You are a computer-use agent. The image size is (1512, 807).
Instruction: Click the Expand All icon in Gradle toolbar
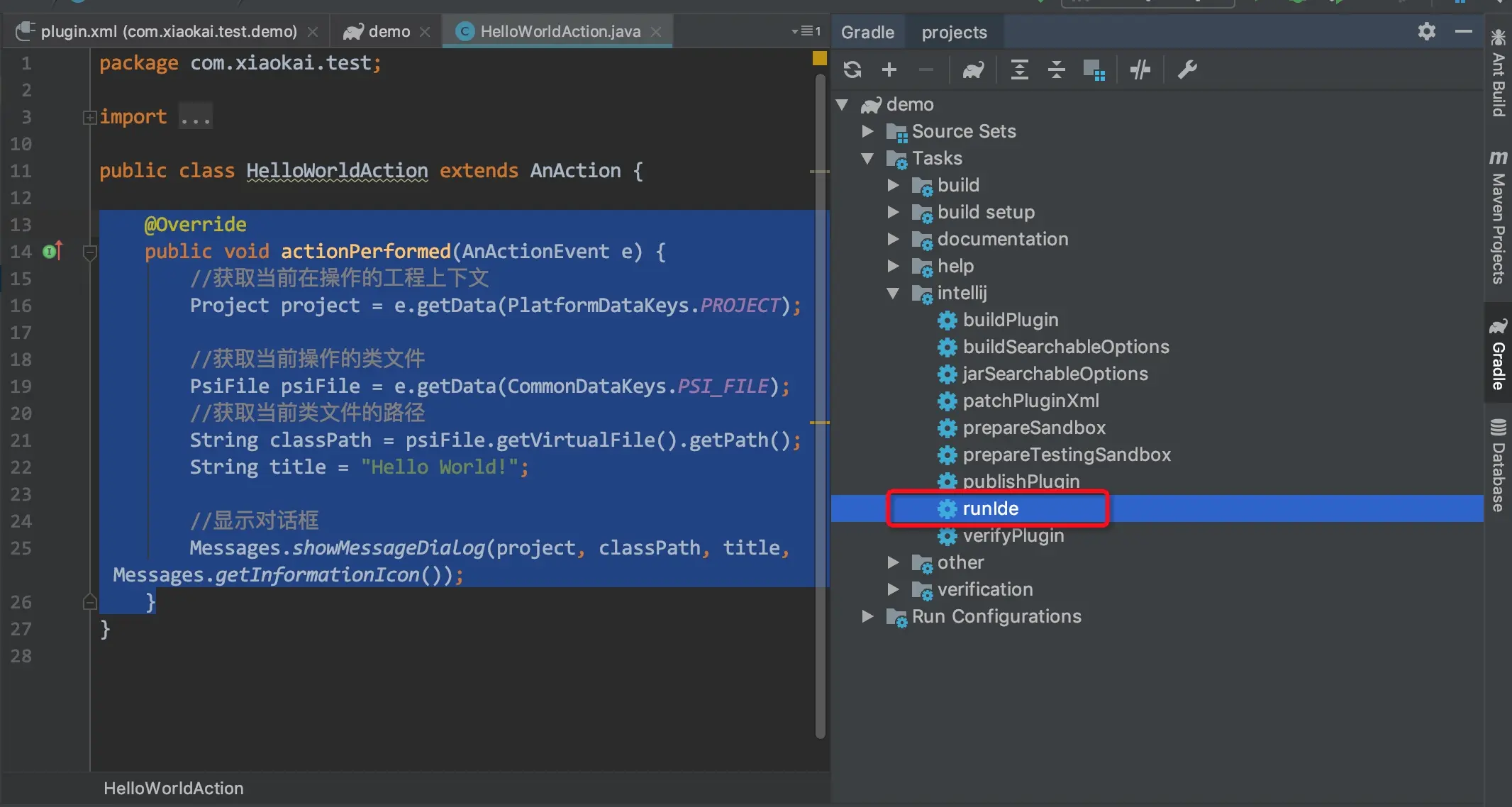coord(1019,69)
